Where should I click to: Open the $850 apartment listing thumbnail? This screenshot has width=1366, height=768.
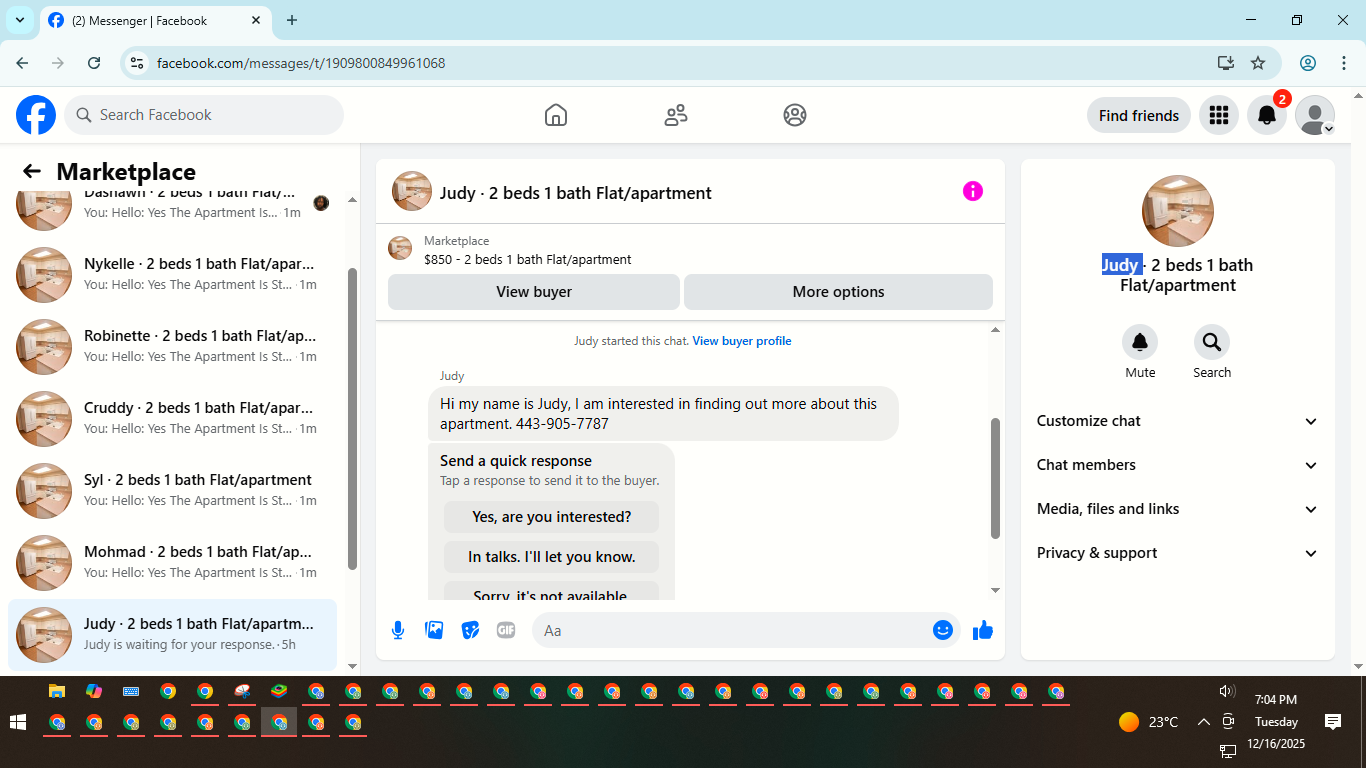400,248
